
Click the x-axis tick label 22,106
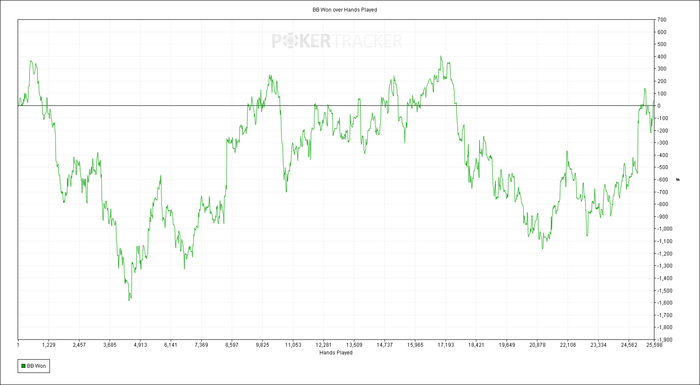coord(568,345)
